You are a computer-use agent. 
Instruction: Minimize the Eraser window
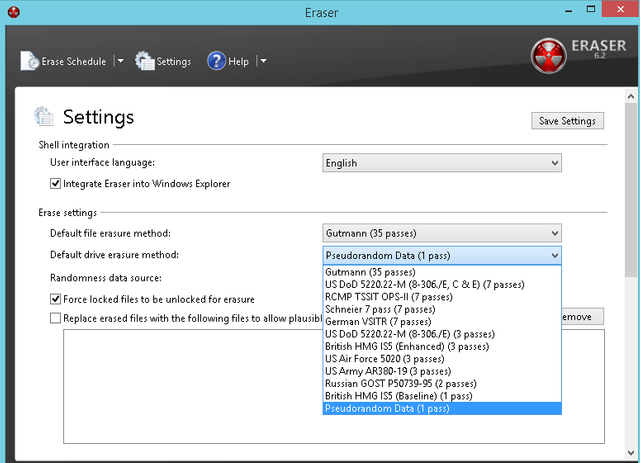569,10
